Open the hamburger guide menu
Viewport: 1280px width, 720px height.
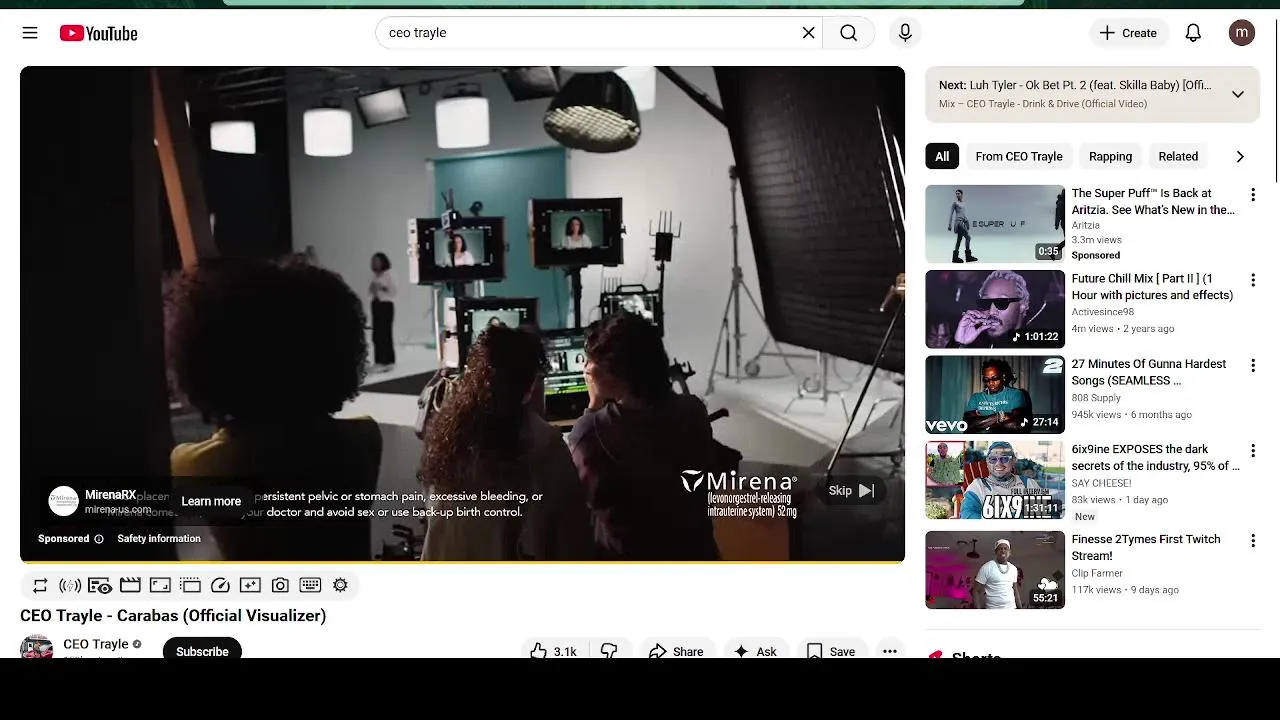click(x=30, y=33)
